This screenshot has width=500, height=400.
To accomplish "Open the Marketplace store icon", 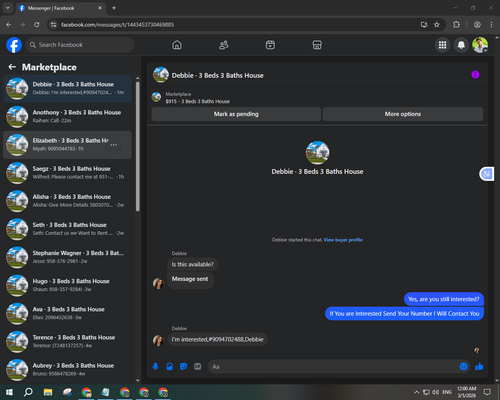I will (x=317, y=45).
